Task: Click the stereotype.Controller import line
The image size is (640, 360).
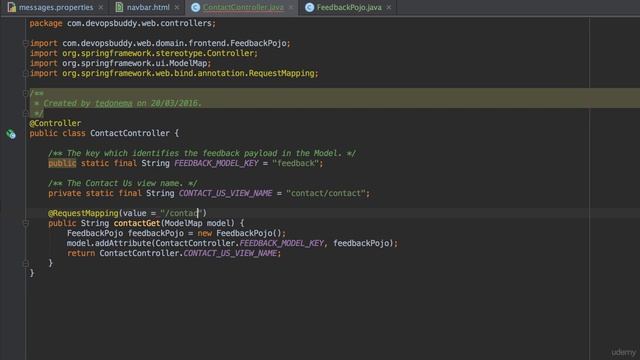Action: 144,53
